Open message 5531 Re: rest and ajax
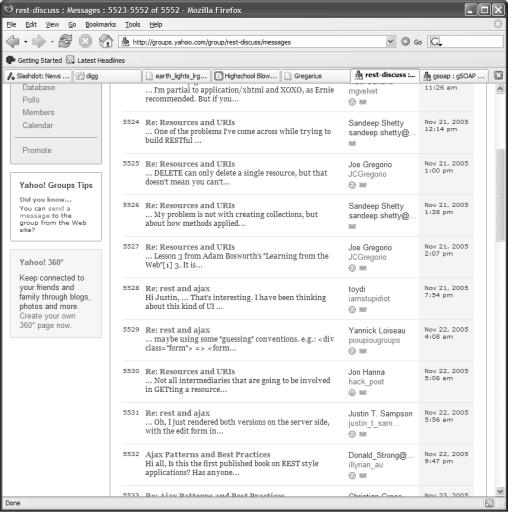The image size is (508, 512). click(178, 413)
